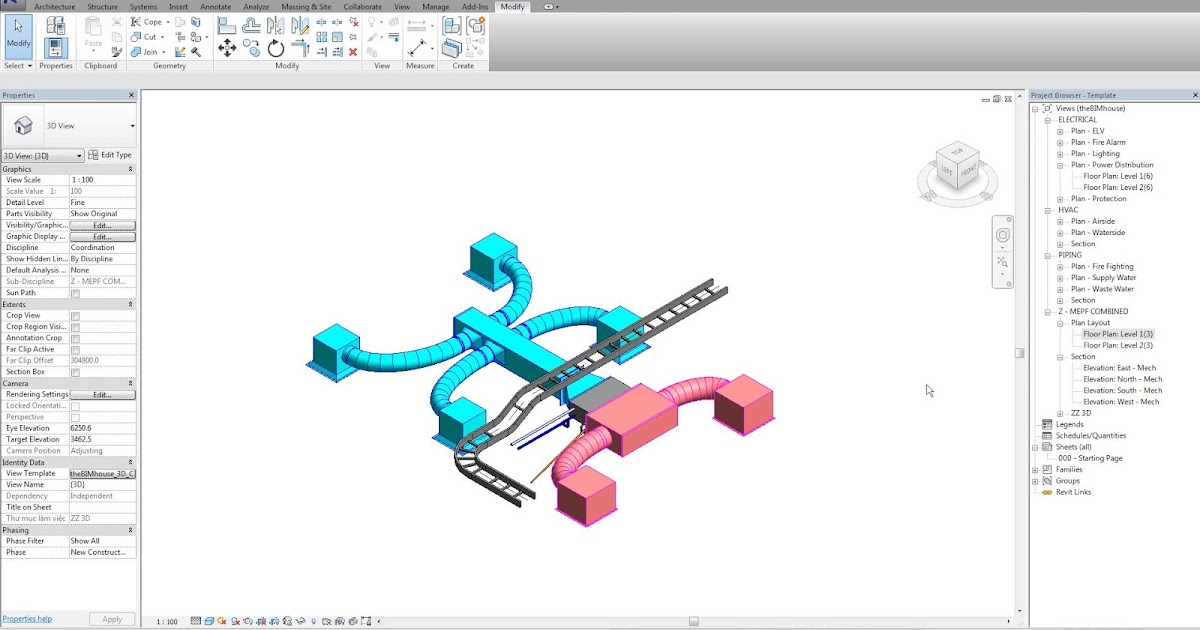Click the Visual Style icon in view bar
Screen dimensions: 1200x630
(x=210, y=620)
